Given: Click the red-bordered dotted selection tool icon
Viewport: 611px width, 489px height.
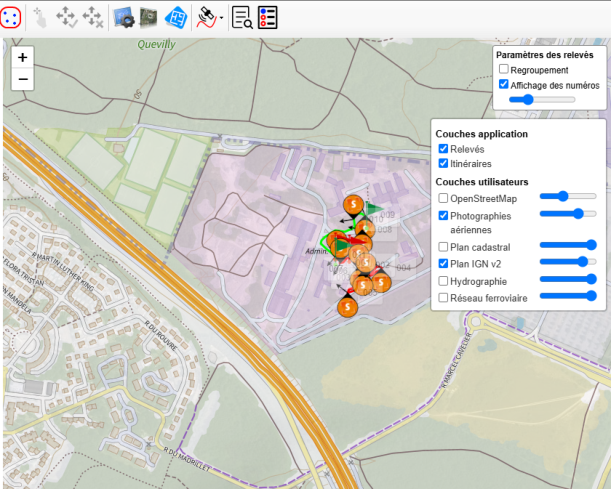Looking at the screenshot, I should click(12, 16).
